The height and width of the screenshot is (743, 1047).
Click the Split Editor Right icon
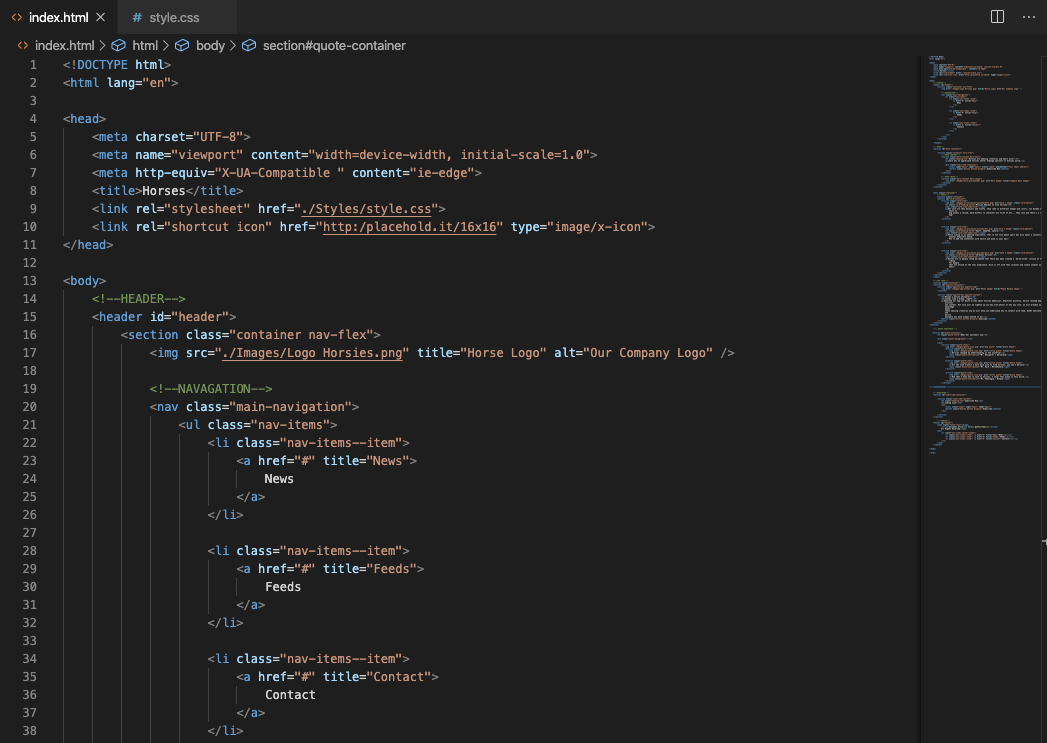[997, 17]
